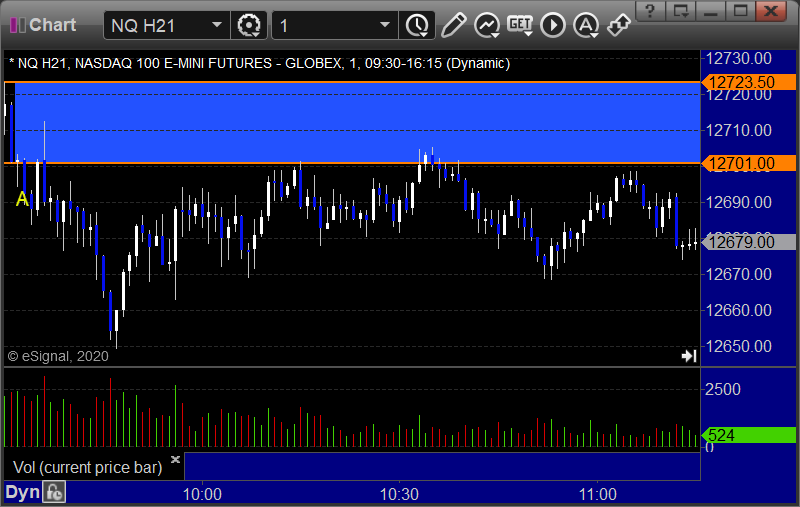The image size is (800, 507).
Task: Click the orange 12701.00 price label
Action: tap(748, 164)
